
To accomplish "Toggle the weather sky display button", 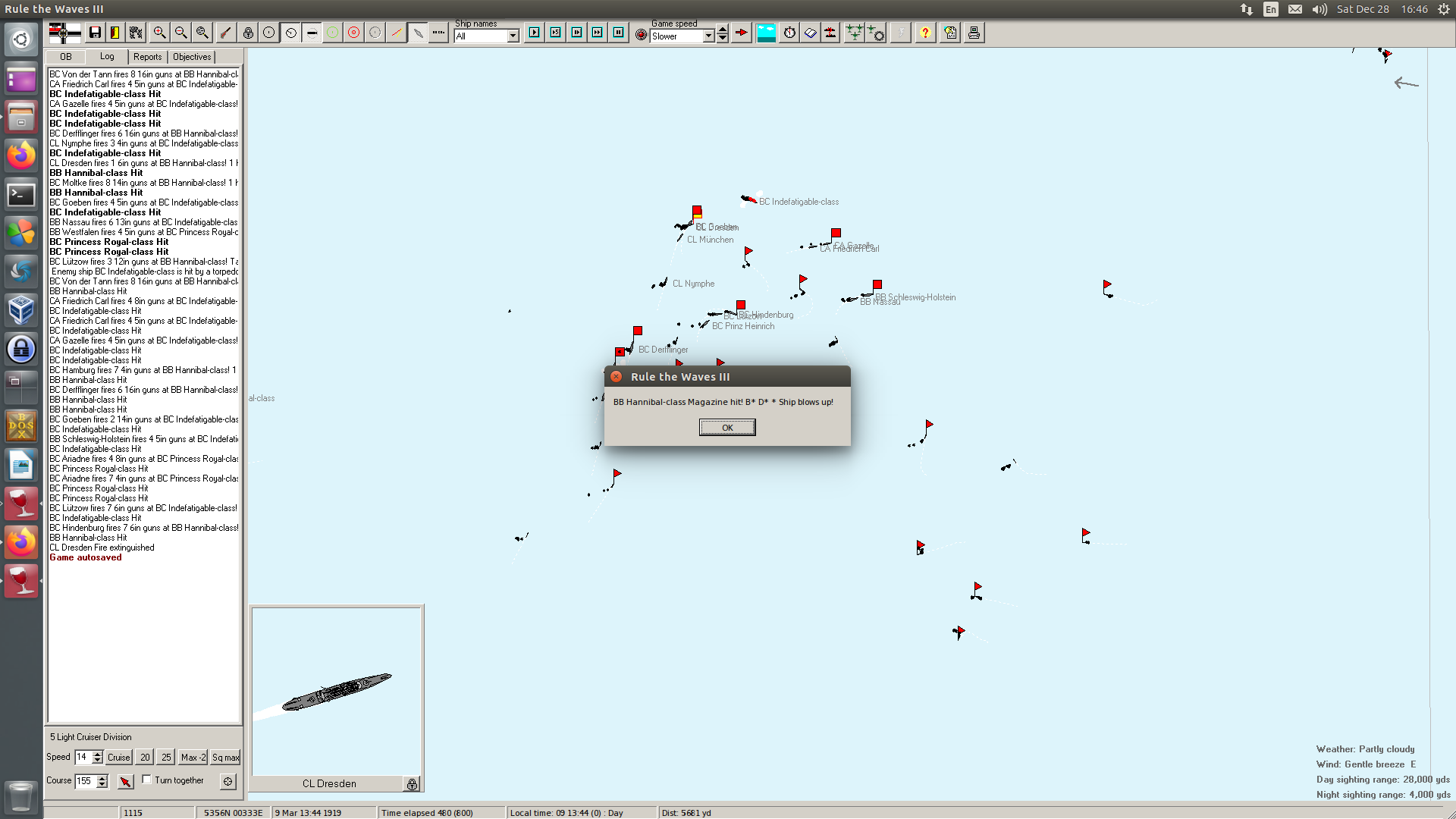I will click(767, 33).
